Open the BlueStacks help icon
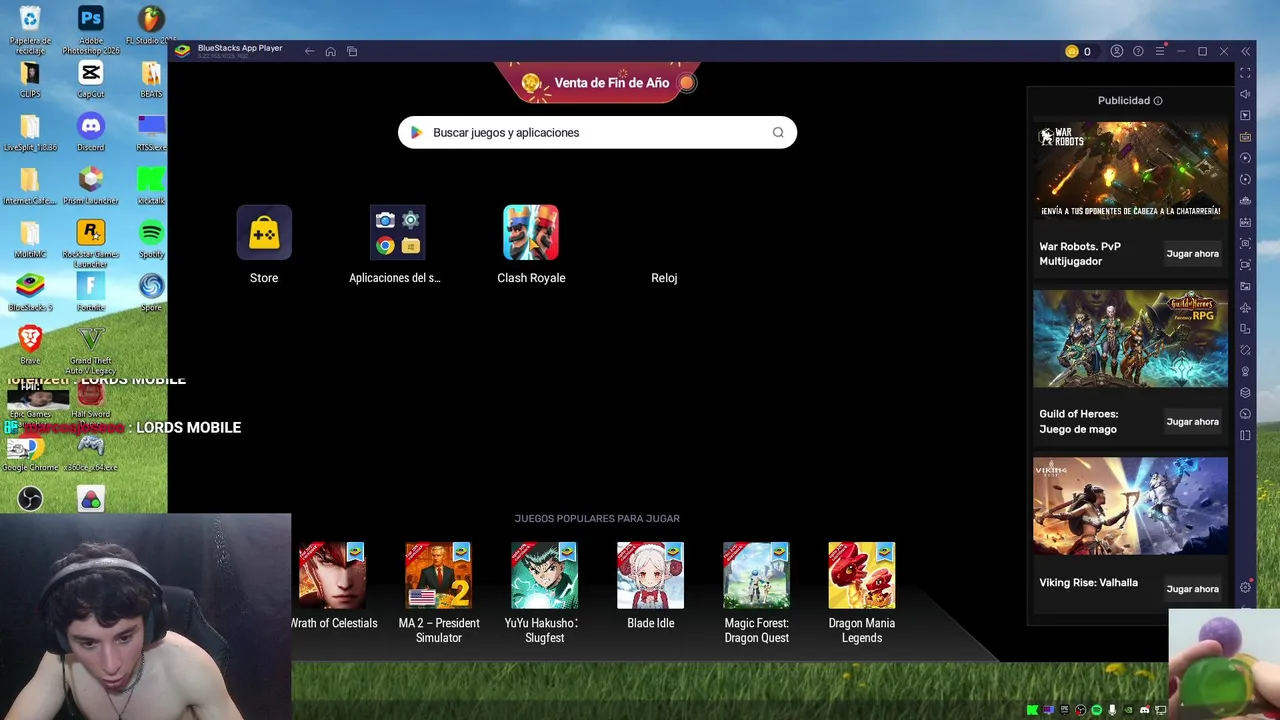 coord(1138,51)
